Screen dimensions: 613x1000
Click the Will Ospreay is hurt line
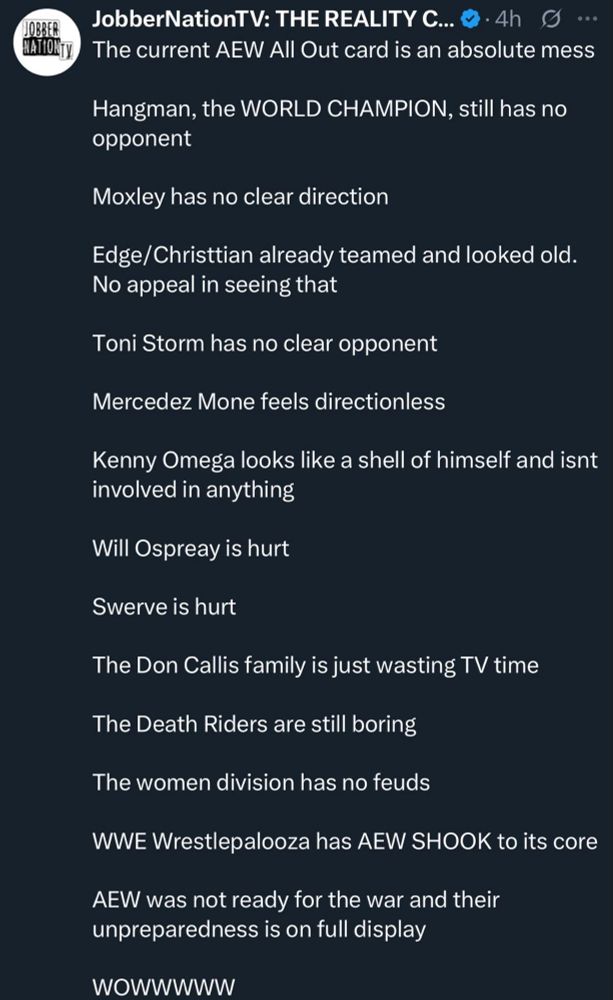click(x=190, y=548)
